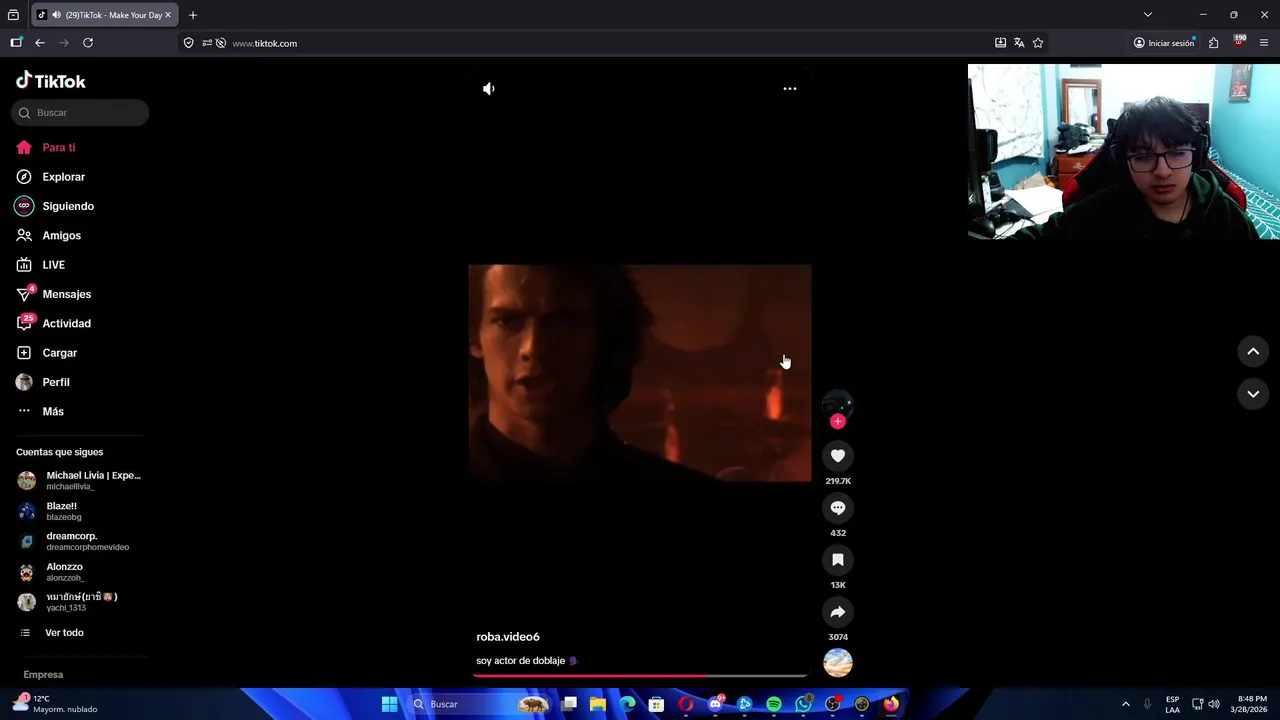
Task: Seek on the red video progress bar
Action: click(640, 676)
